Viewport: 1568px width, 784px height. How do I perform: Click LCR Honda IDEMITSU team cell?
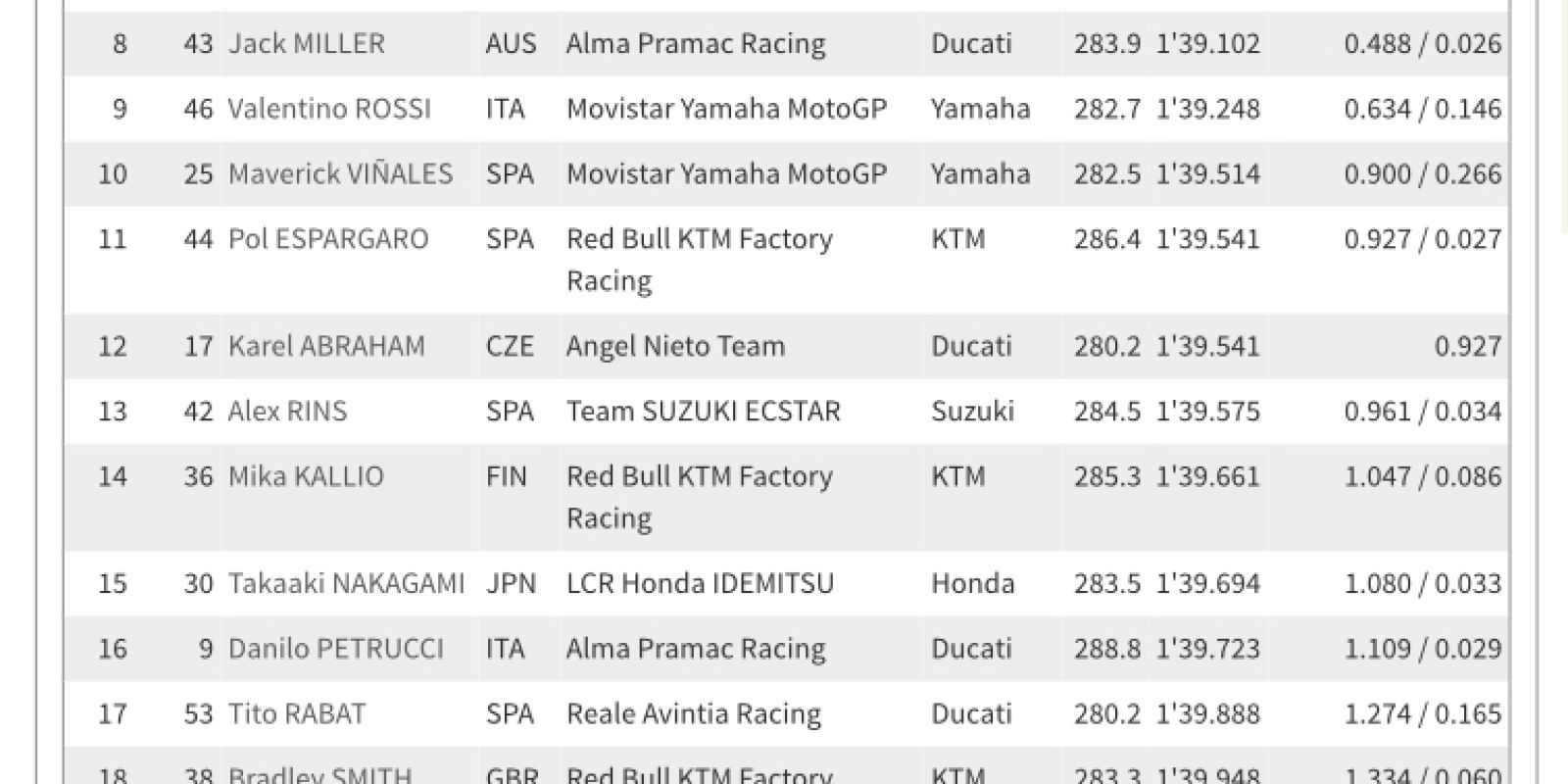(x=700, y=583)
